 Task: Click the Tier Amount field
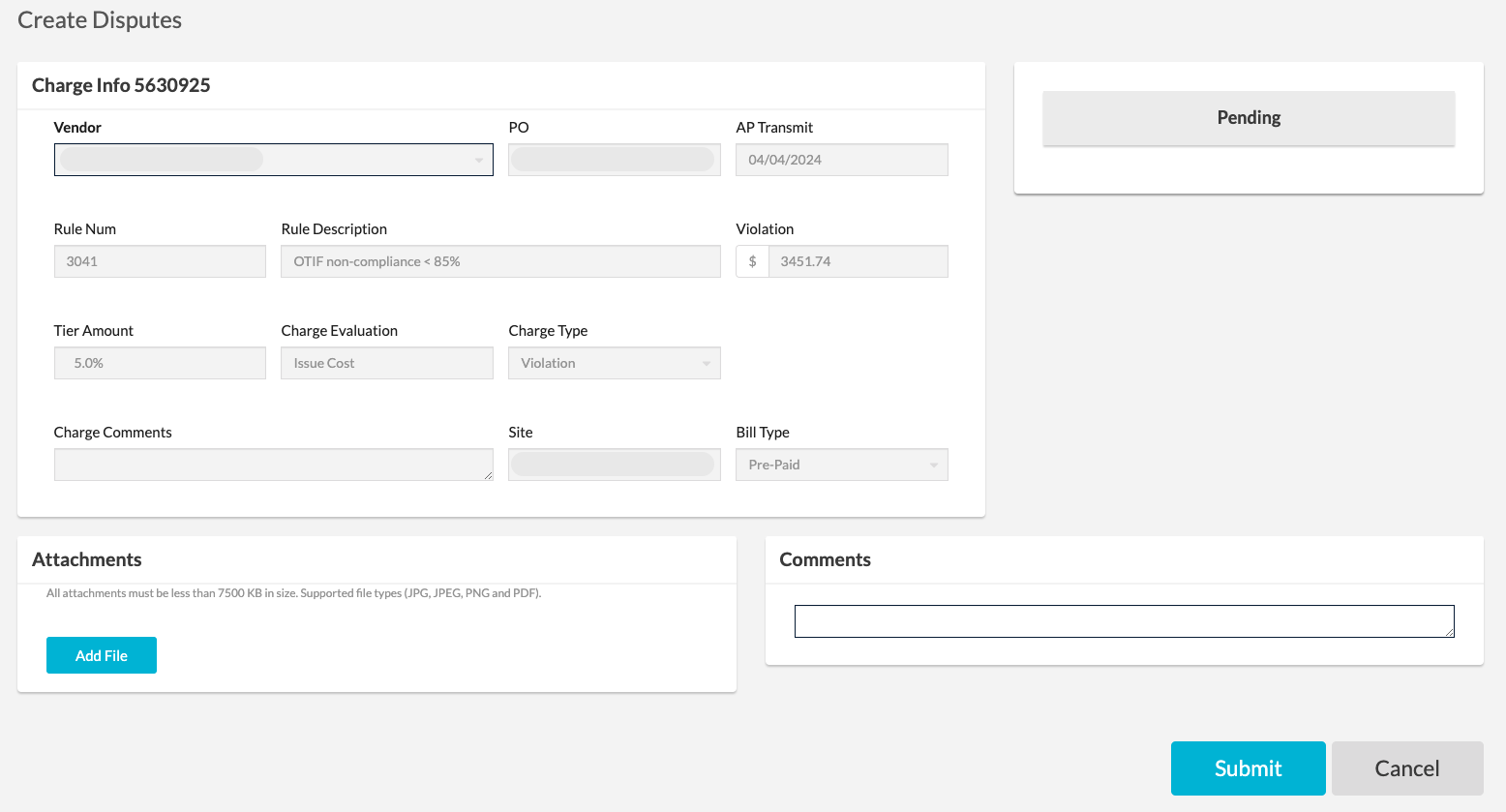point(159,363)
